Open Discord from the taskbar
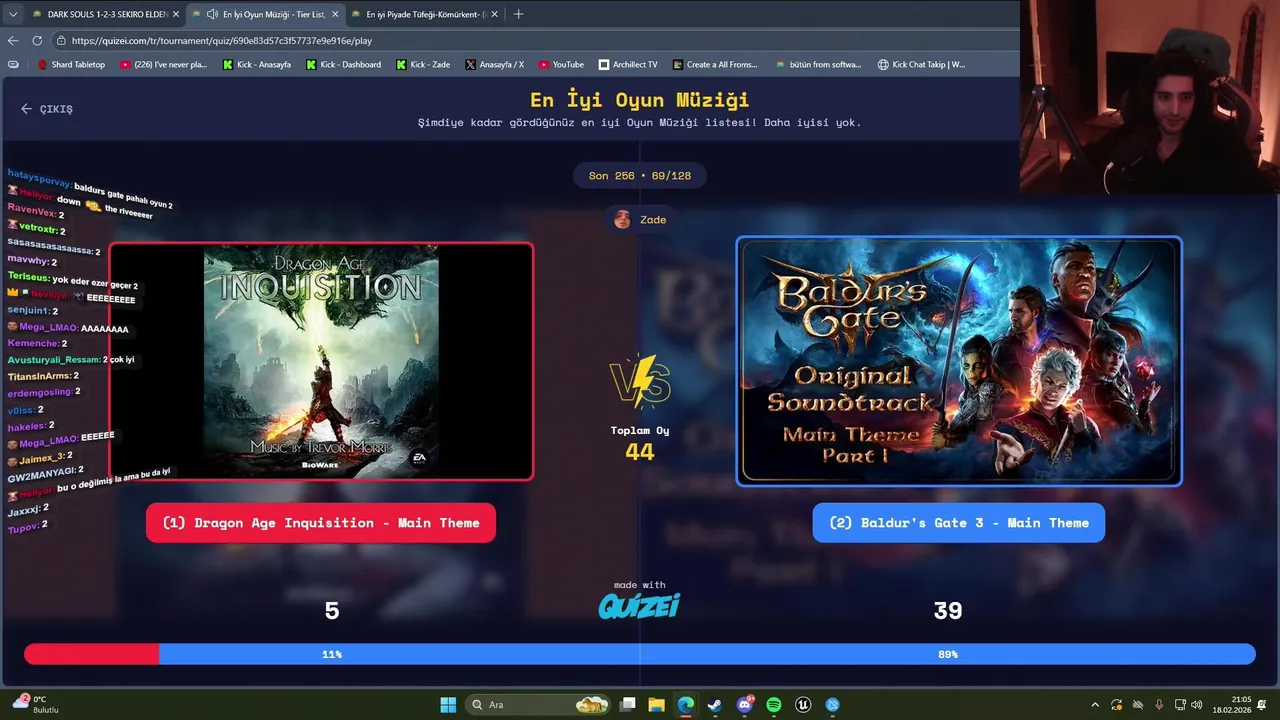Screen dimensions: 1280x720 click(x=745, y=705)
